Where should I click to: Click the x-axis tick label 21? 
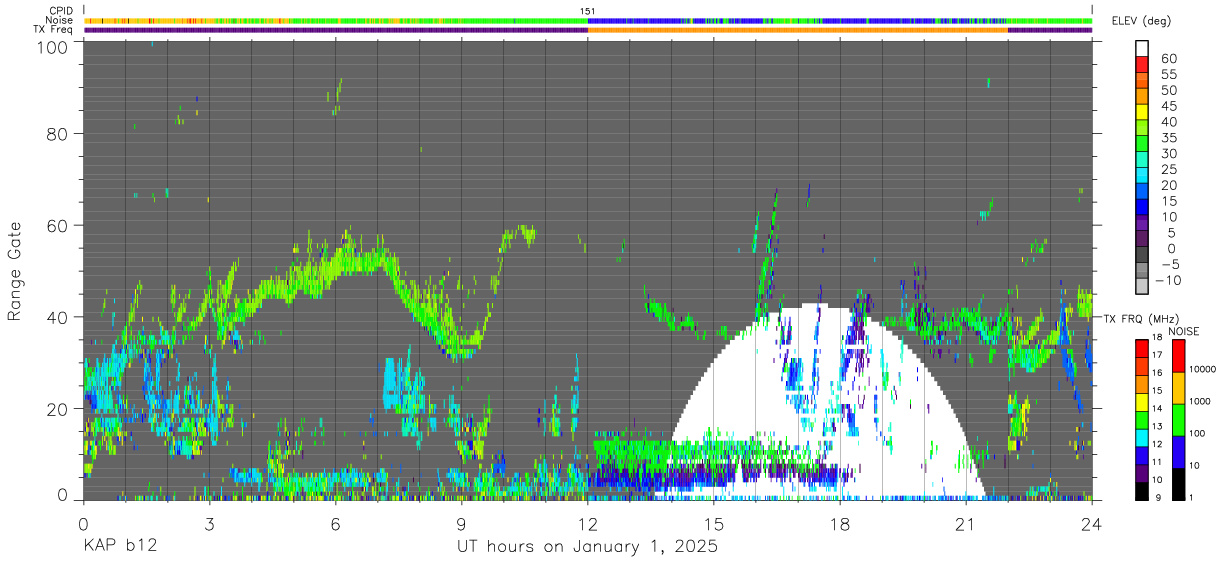pos(966,523)
